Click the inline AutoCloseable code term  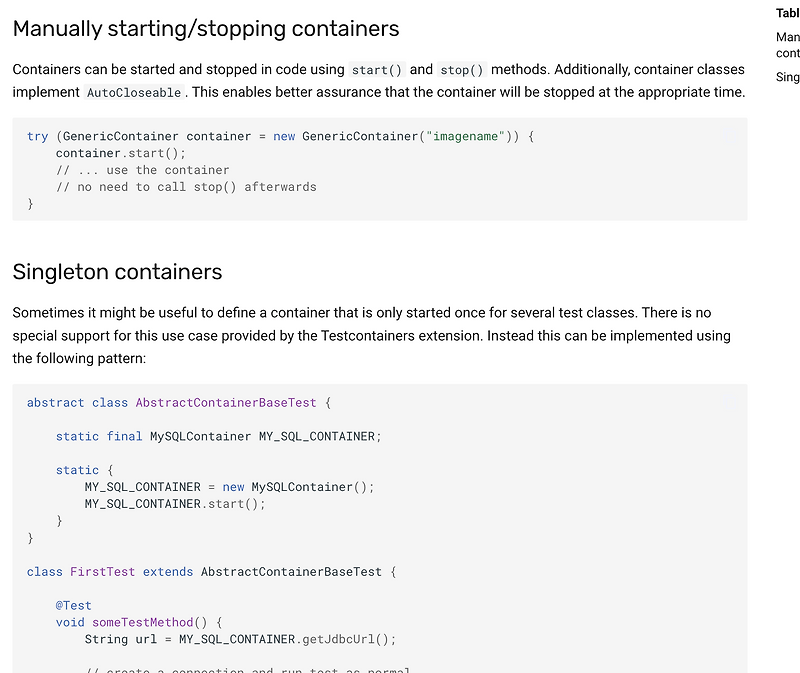[x=134, y=92]
